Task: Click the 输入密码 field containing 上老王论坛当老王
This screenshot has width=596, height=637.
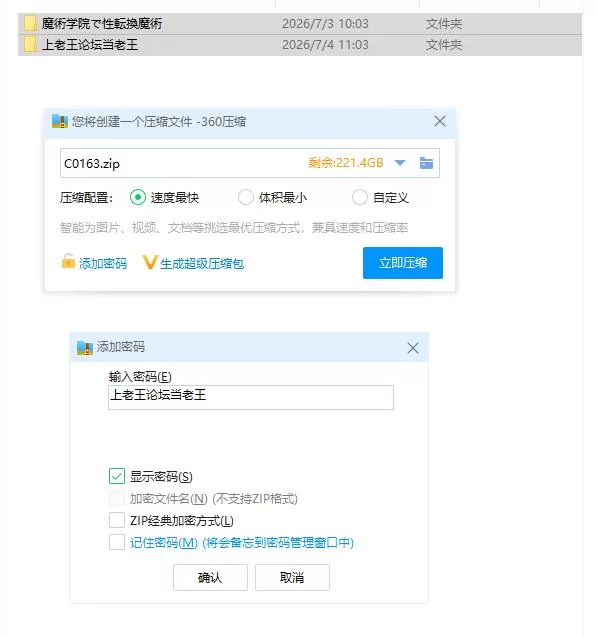Action: [x=251, y=397]
